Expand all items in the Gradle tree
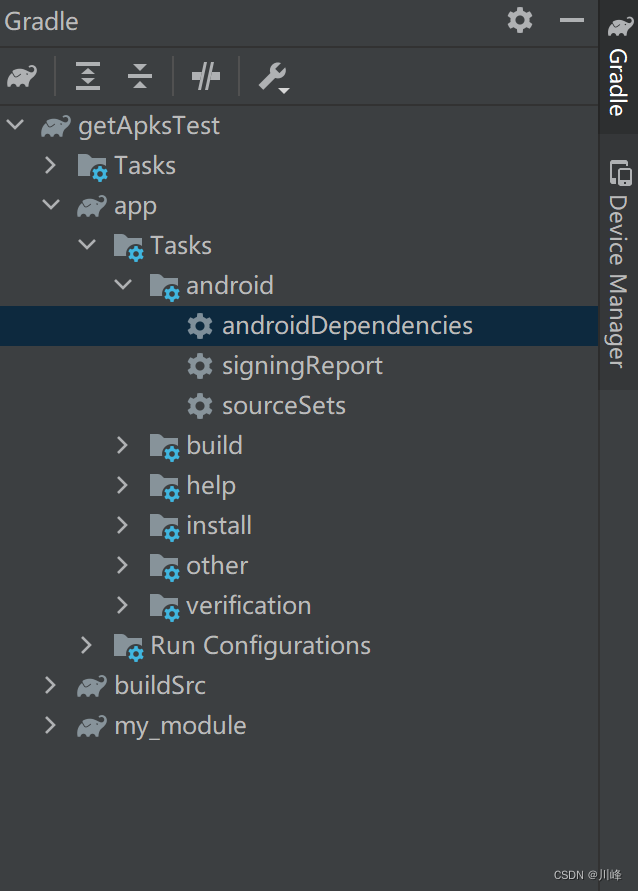 pyautogui.click(x=86, y=76)
